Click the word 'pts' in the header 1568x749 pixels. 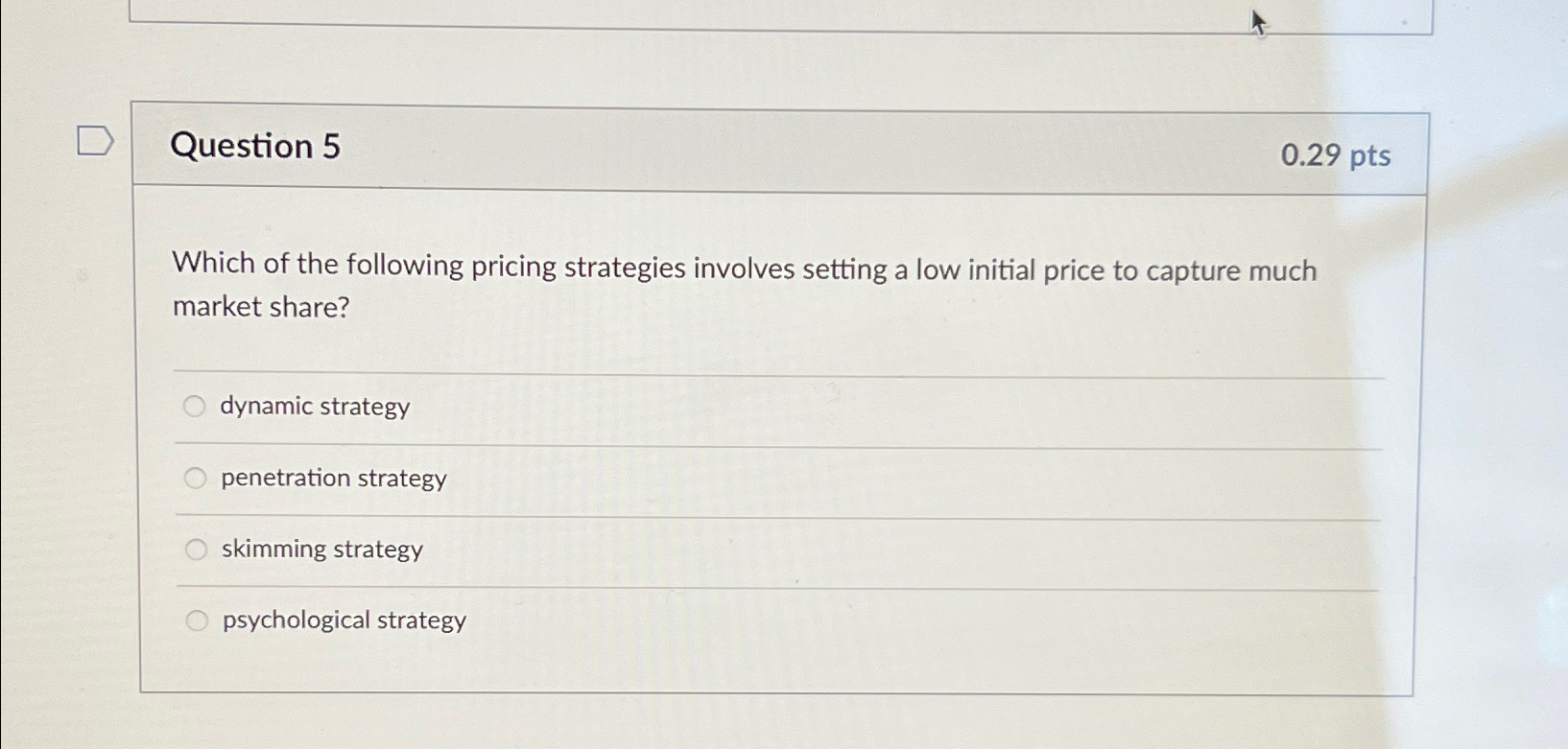click(x=1370, y=156)
